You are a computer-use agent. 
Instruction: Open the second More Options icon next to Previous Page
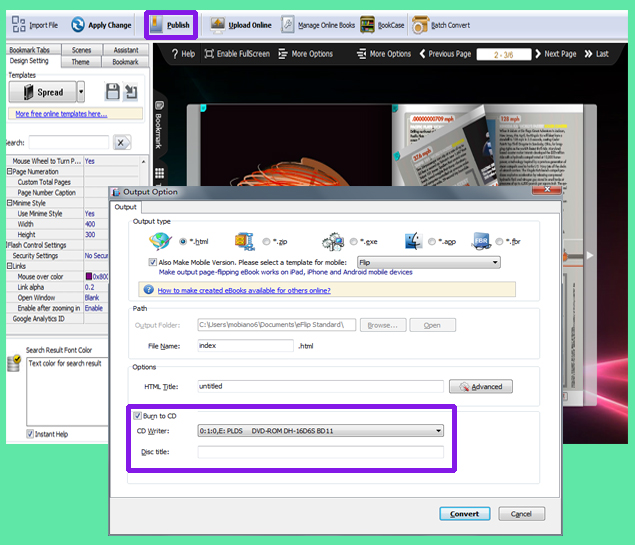[361, 54]
